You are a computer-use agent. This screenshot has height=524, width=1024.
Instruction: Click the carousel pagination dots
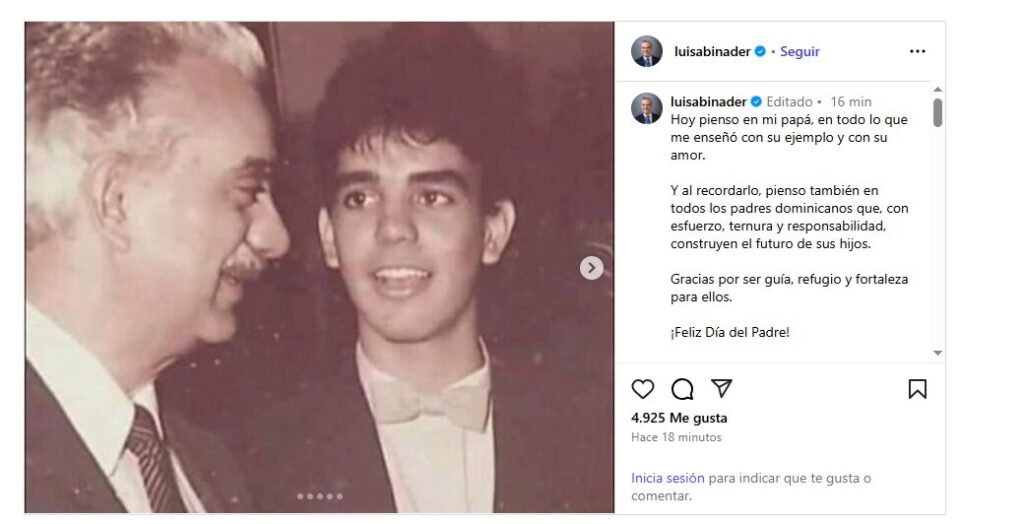[x=320, y=496]
